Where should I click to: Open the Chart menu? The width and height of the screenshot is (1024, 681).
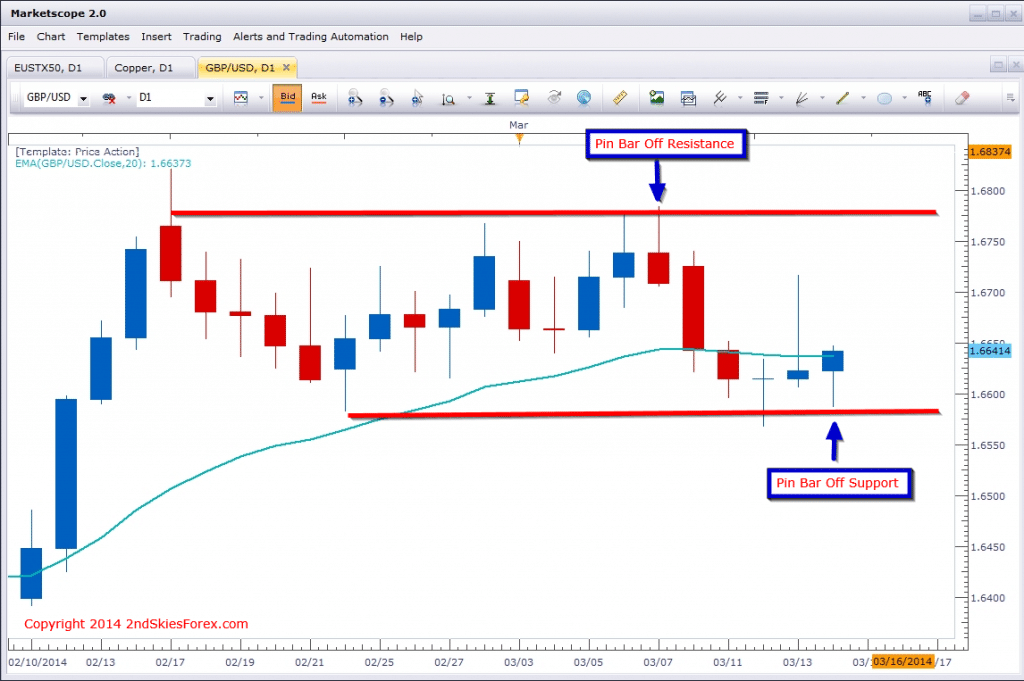point(51,37)
